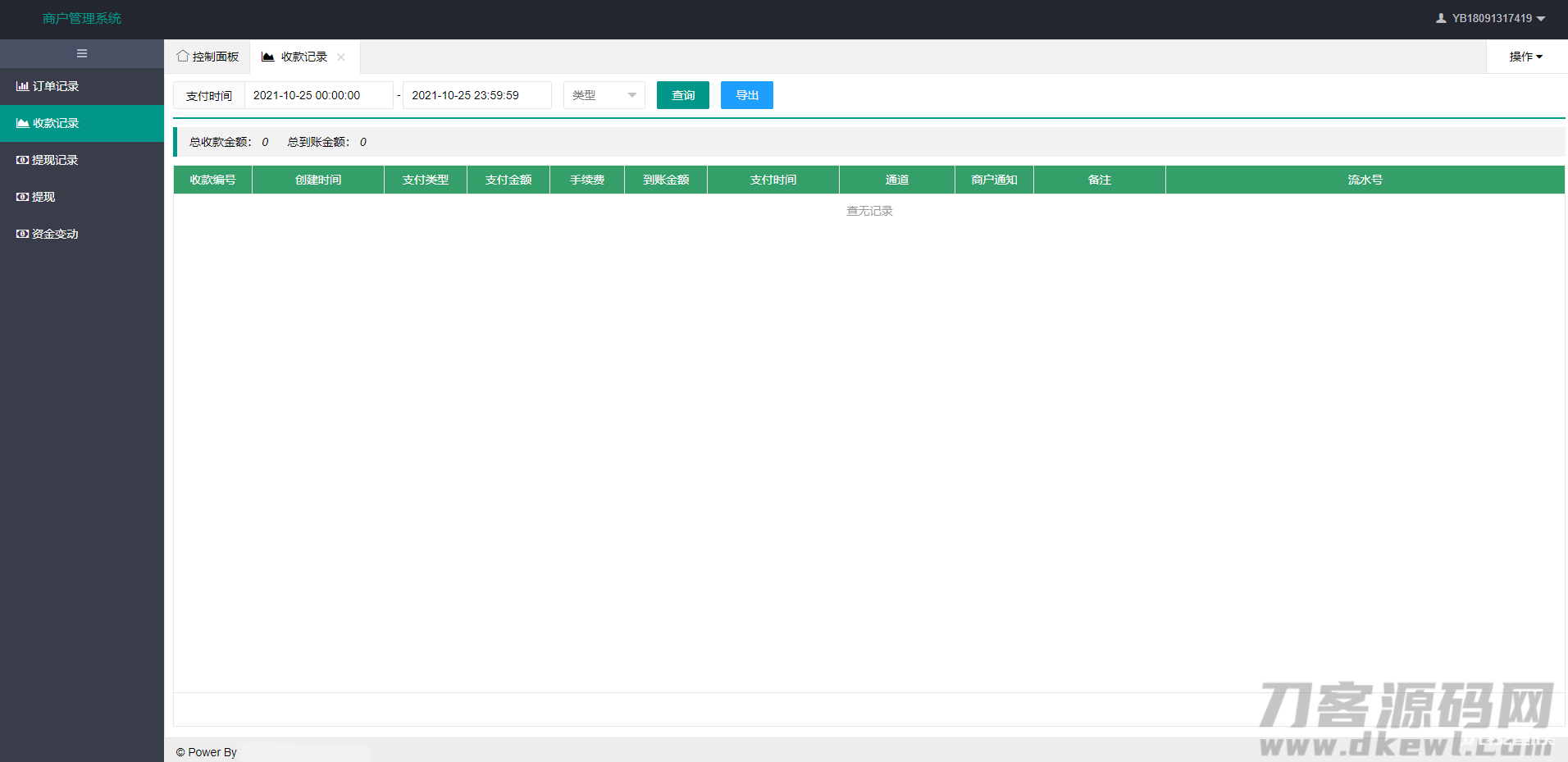Viewport: 1568px width, 762px height.
Task: Click the 商户通知 column header
Action: [995, 180]
